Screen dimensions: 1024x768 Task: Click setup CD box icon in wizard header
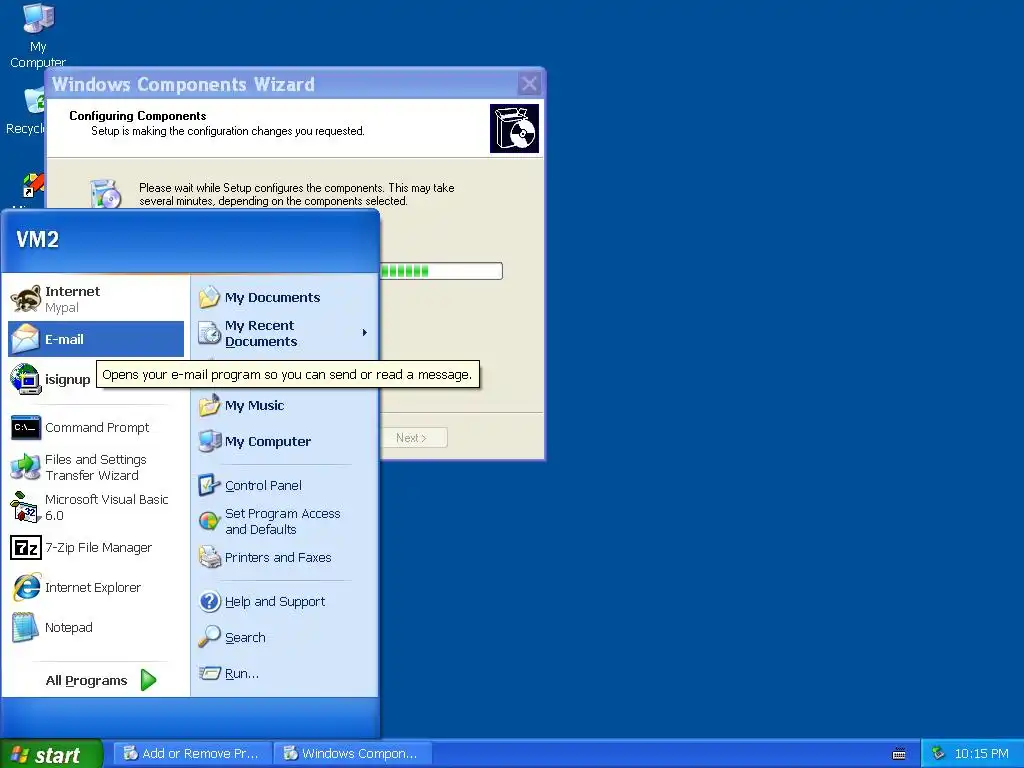[515, 129]
